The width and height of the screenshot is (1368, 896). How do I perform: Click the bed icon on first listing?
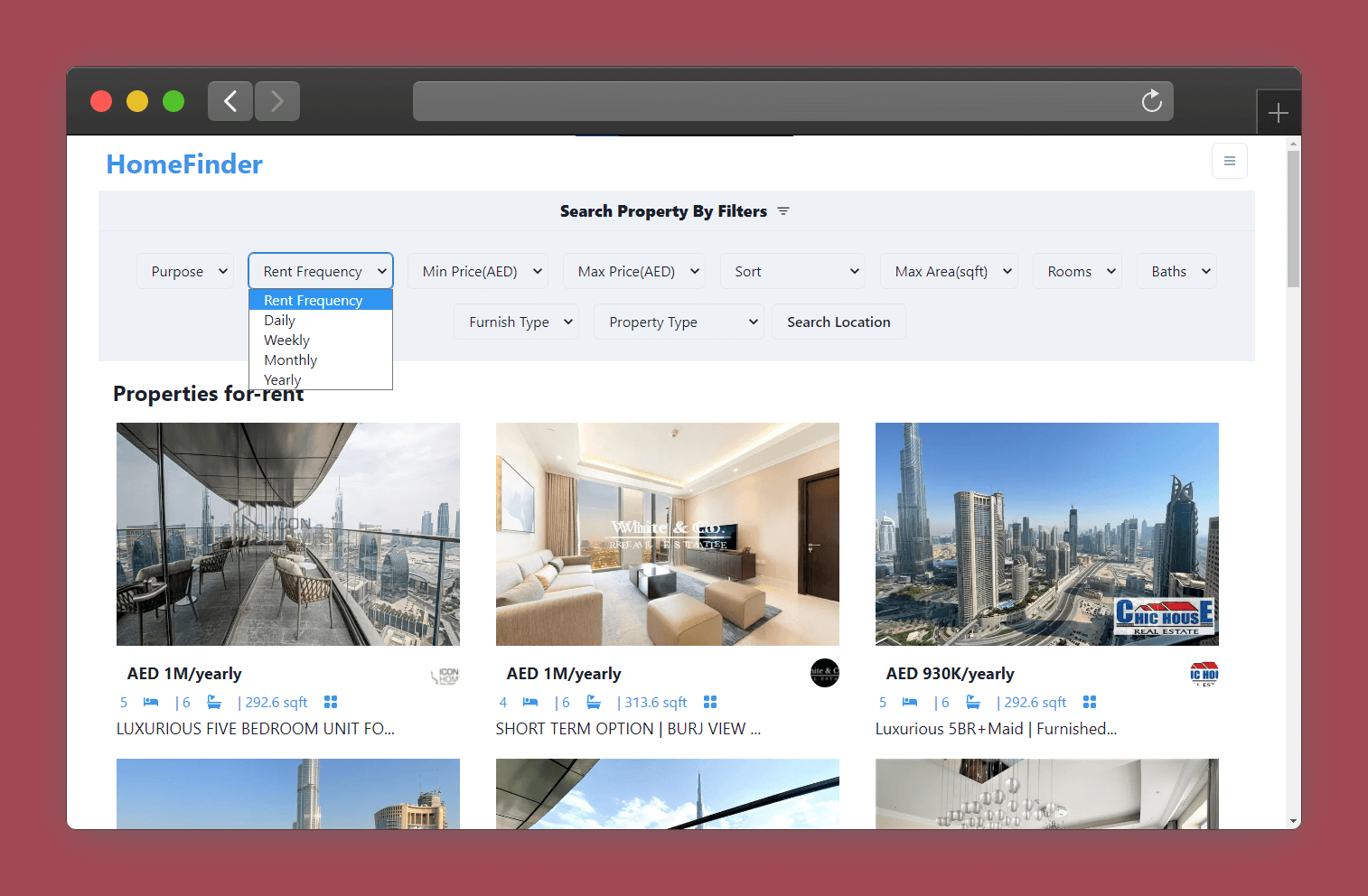151,703
